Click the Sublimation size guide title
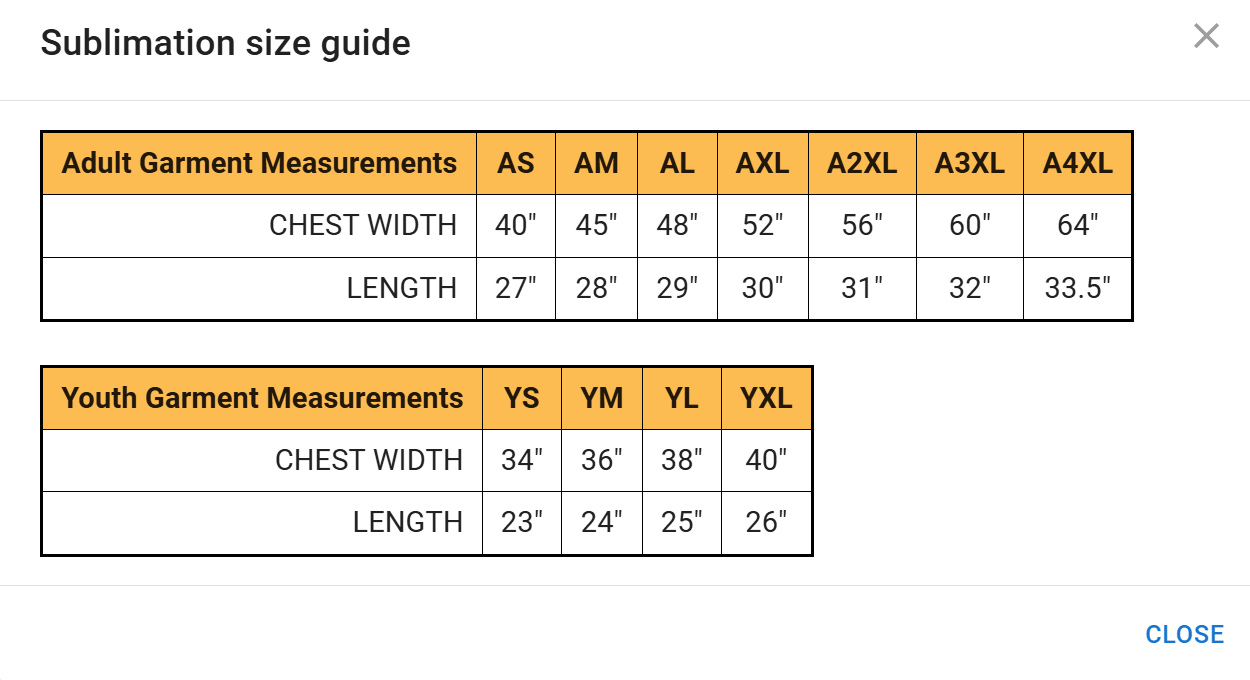Screen dimensions: 1250x680 pos(225,43)
